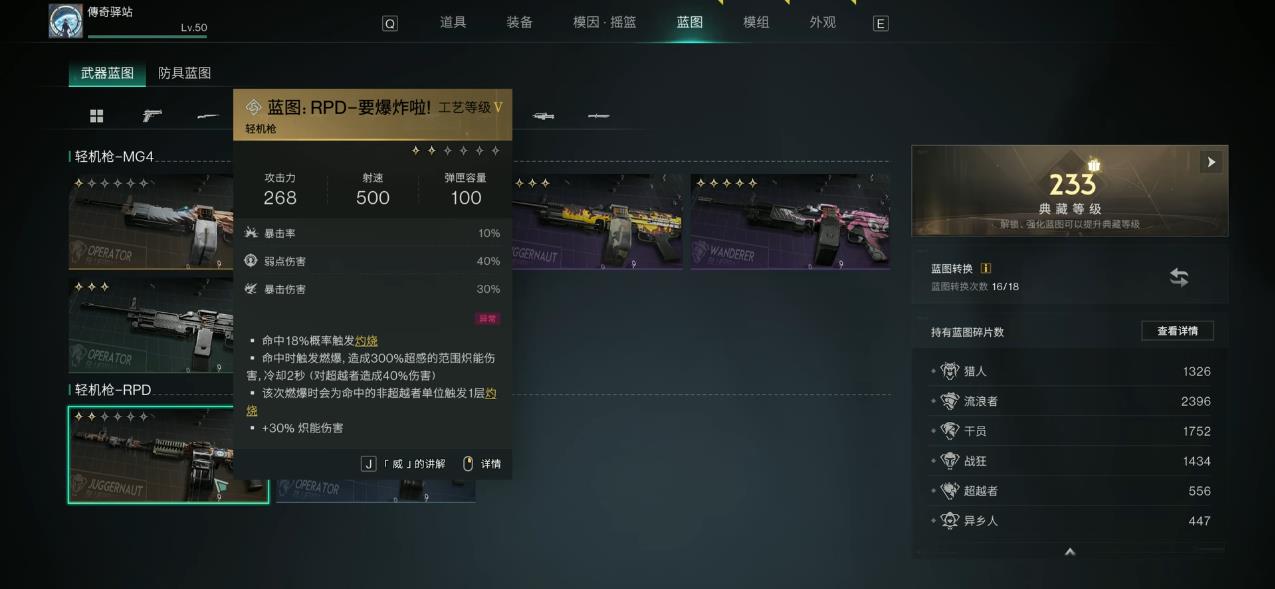Select the pink Wanderer MG4 blueprint thumbnail
1275x589 pixels.
coord(790,222)
